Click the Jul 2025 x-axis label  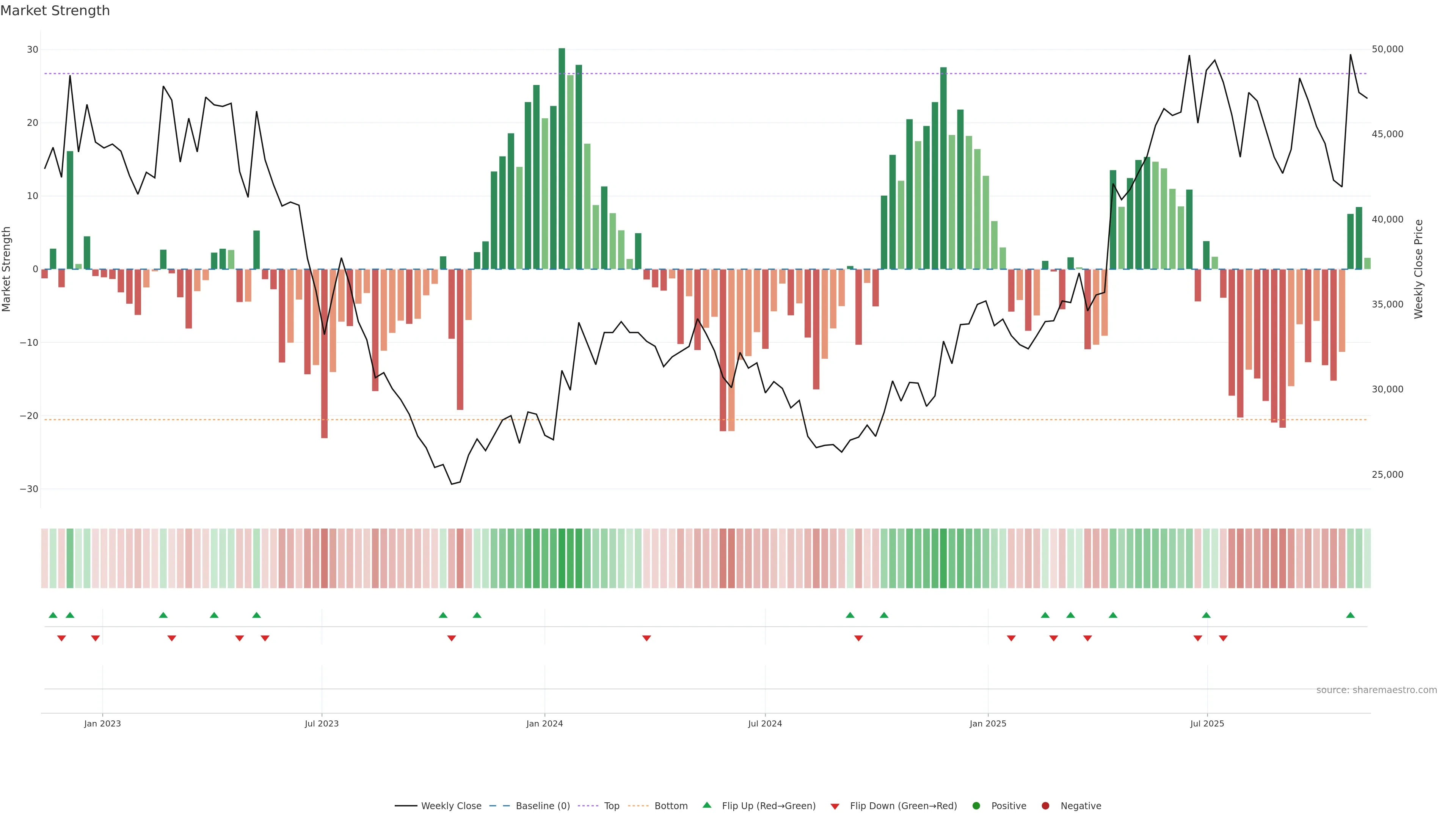pos(1207,723)
